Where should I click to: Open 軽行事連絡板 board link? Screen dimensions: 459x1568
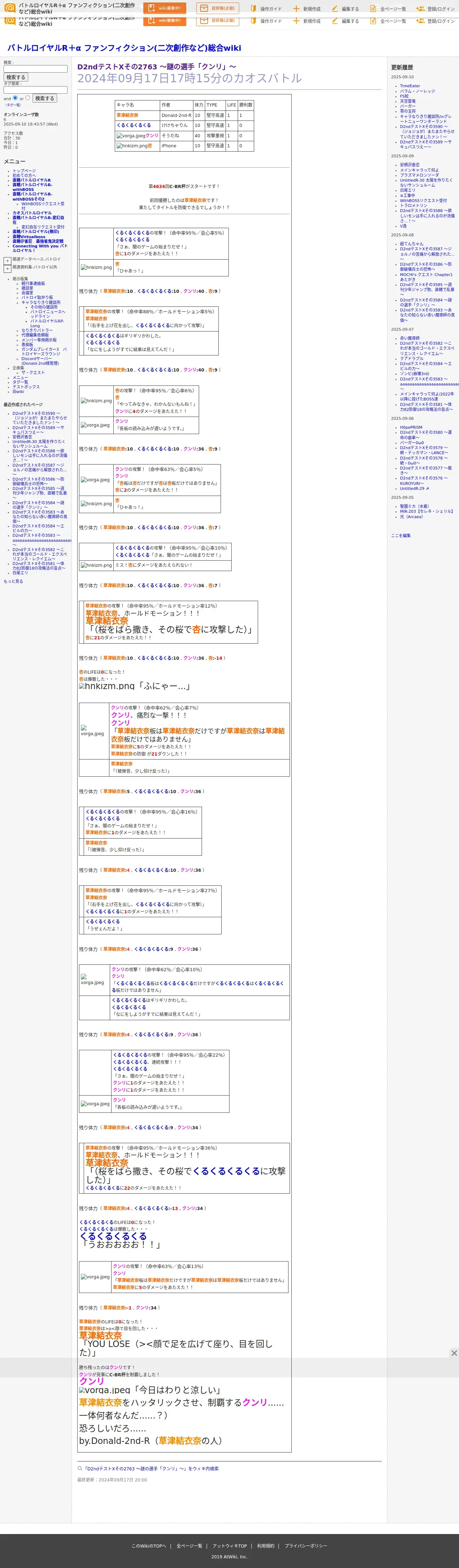pyautogui.click(x=33, y=284)
